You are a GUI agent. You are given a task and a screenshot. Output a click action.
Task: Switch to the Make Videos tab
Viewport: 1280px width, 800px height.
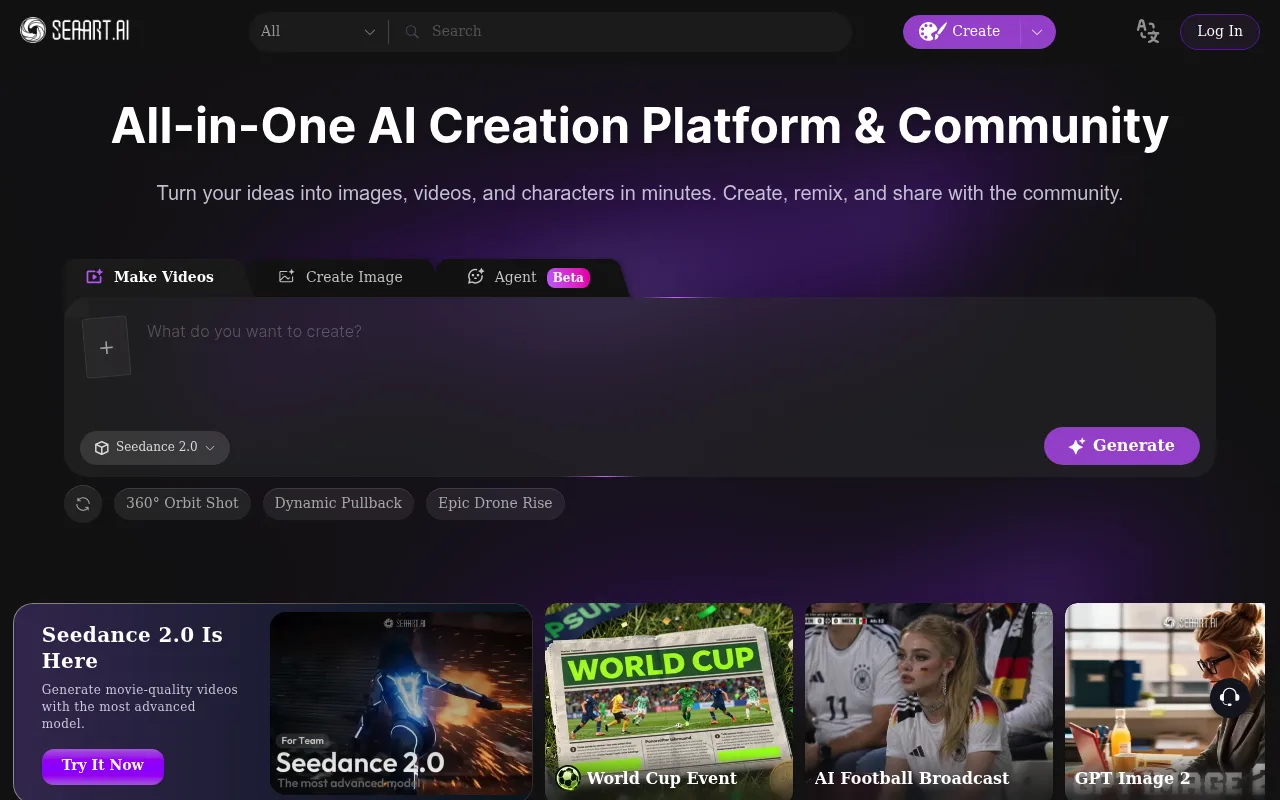[151, 277]
